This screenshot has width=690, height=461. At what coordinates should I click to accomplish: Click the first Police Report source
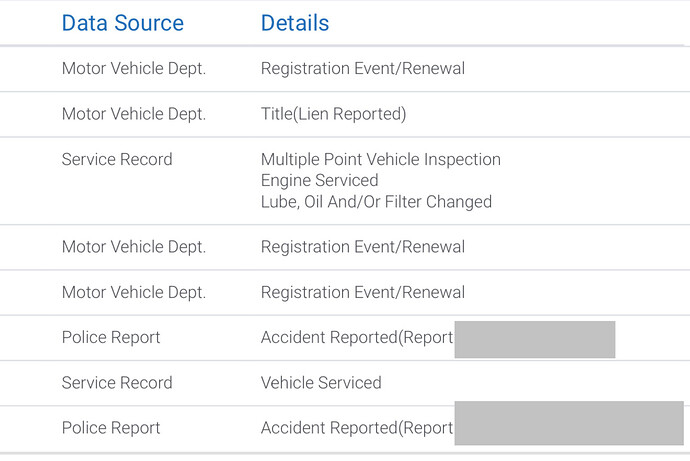[x=111, y=337]
